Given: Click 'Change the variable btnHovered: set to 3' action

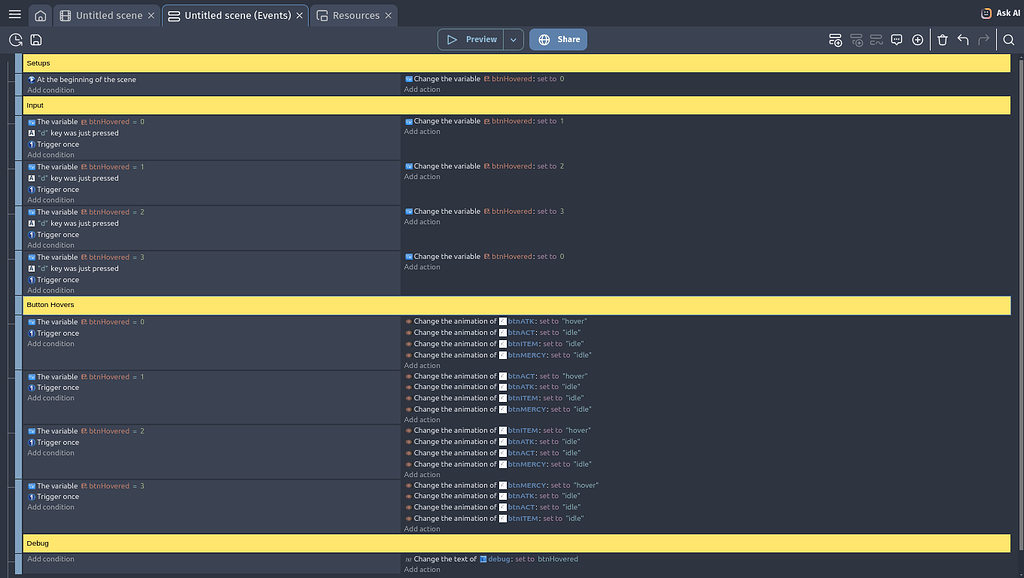Looking at the screenshot, I should pyautogui.click(x=484, y=212).
